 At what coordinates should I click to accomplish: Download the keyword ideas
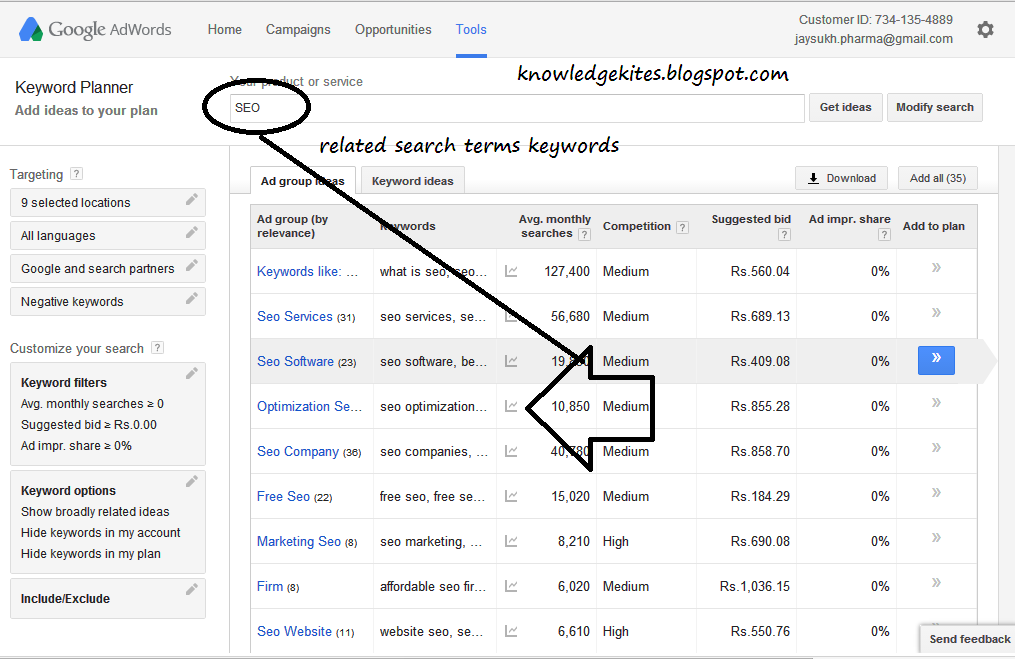click(x=842, y=178)
